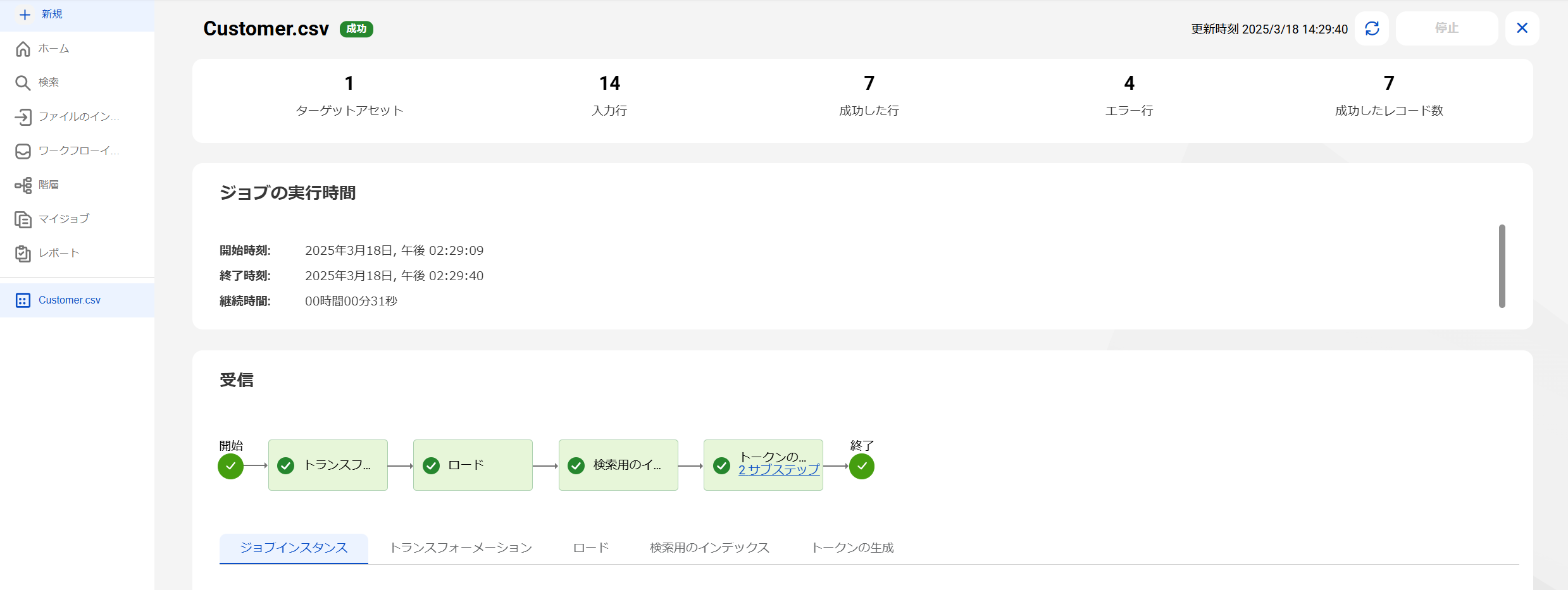
Task: Select Customer.csv in the sidebar
Action: click(69, 299)
